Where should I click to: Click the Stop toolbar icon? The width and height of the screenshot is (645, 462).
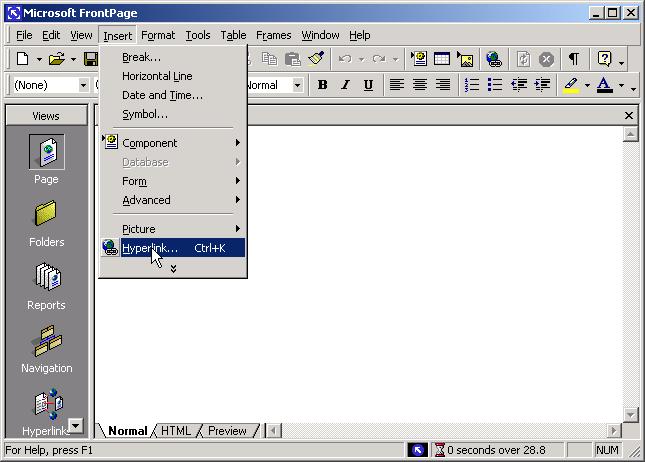(546, 59)
